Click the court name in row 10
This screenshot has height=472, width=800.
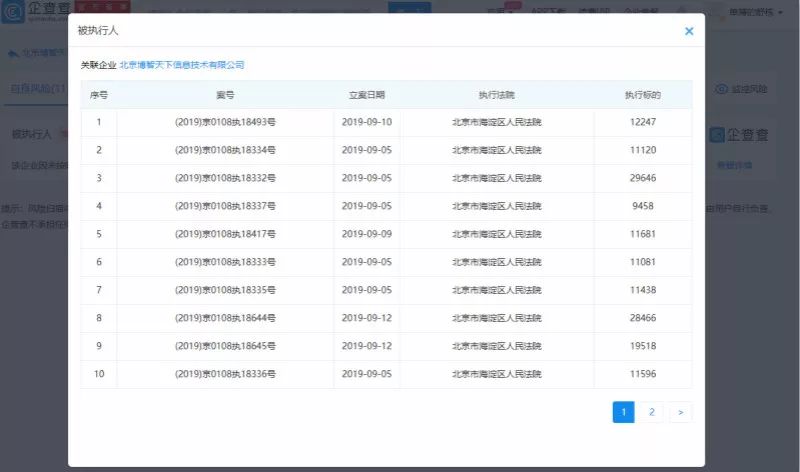point(496,374)
